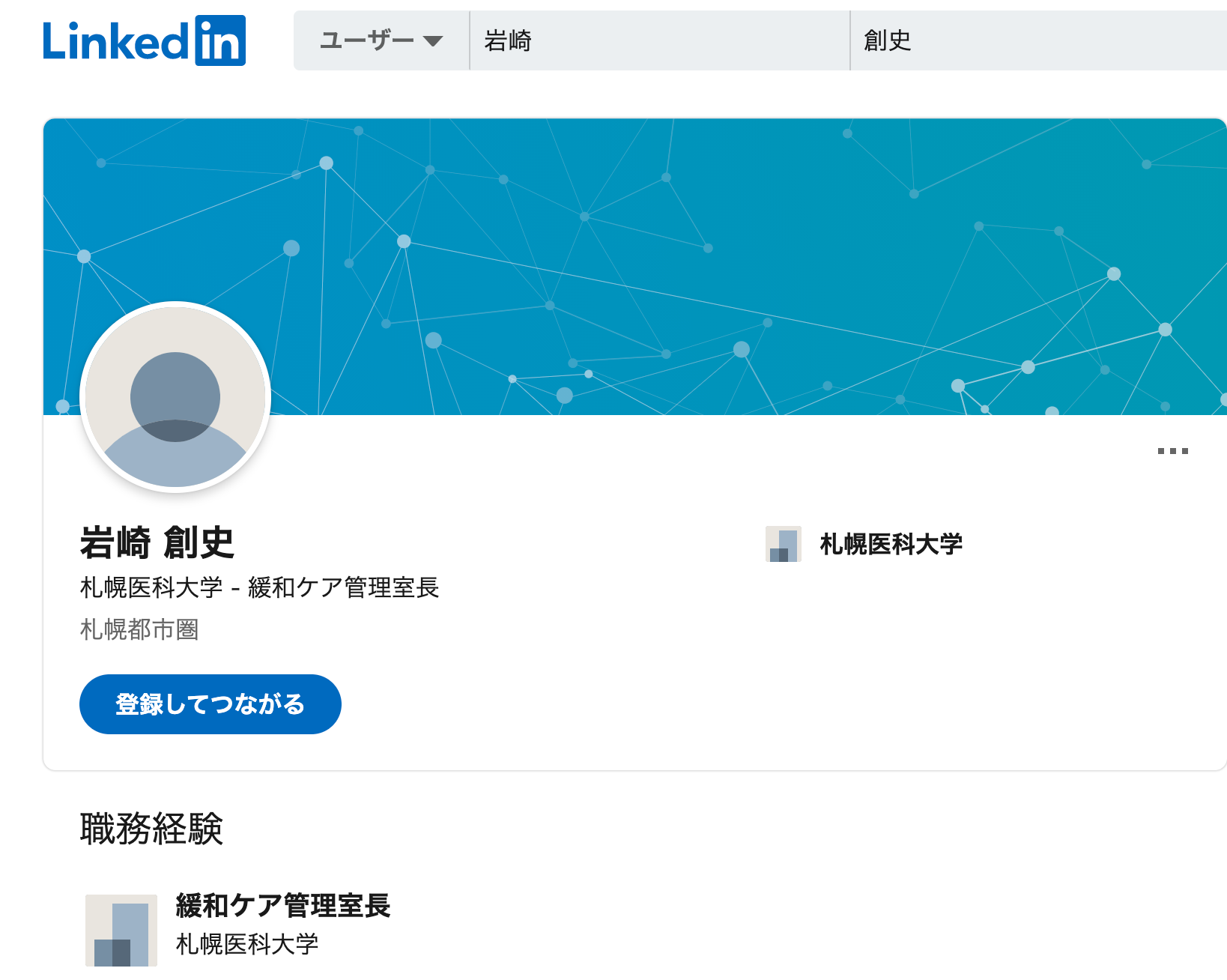Viewport: 1227px width, 980px height.
Task: Open 札幌医科大学 under the experience entry
Action: tap(247, 944)
